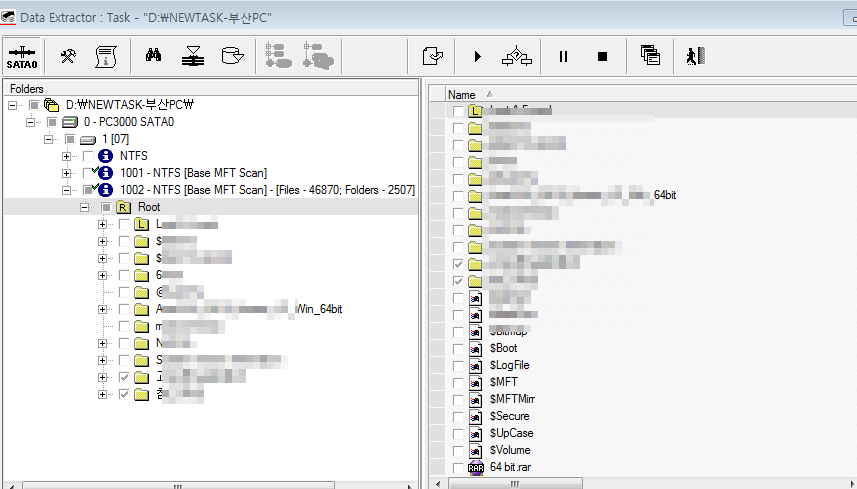Collapse the 1 [07] partition node

pyautogui.click(x=49, y=139)
